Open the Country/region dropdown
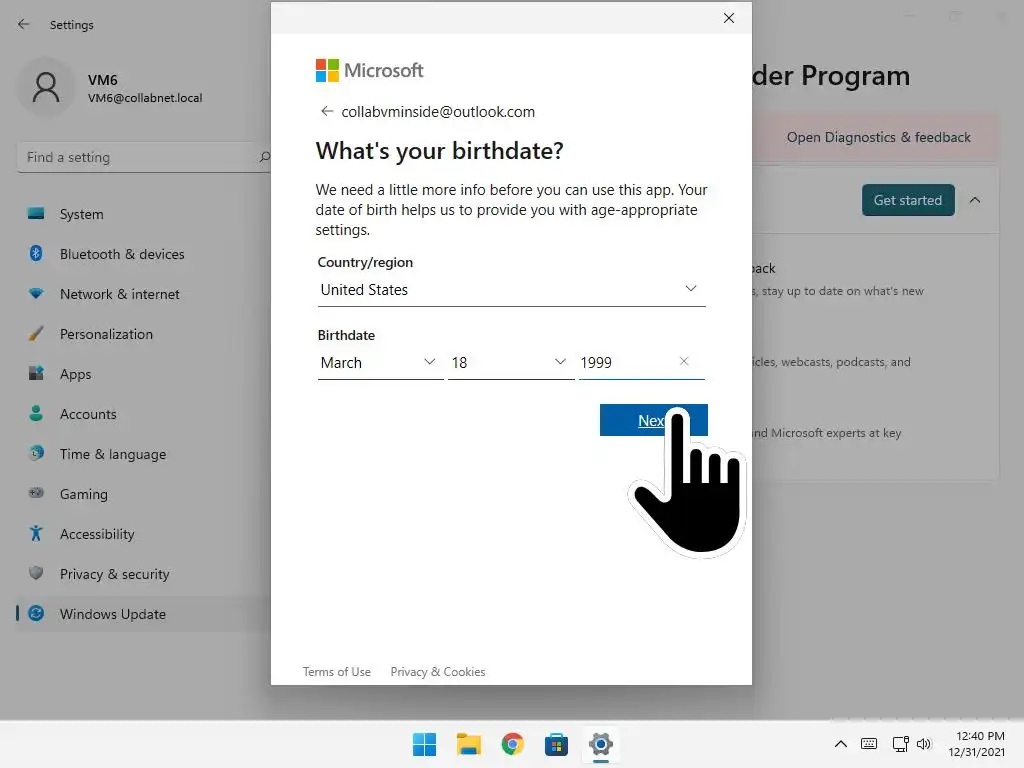The image size is (1024, 768). [511, 289]
